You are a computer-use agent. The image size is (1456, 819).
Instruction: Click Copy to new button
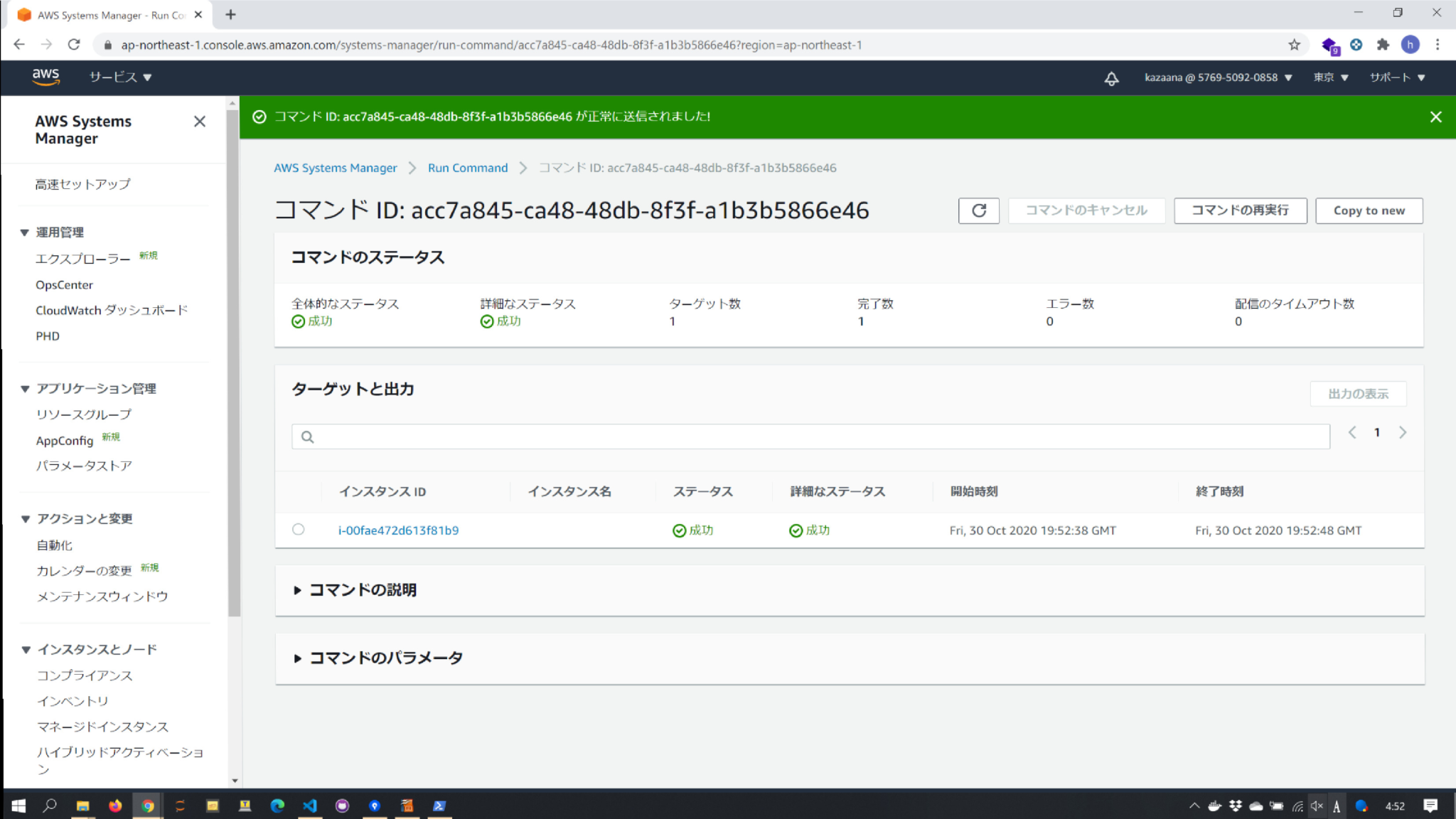point(1369,210)
